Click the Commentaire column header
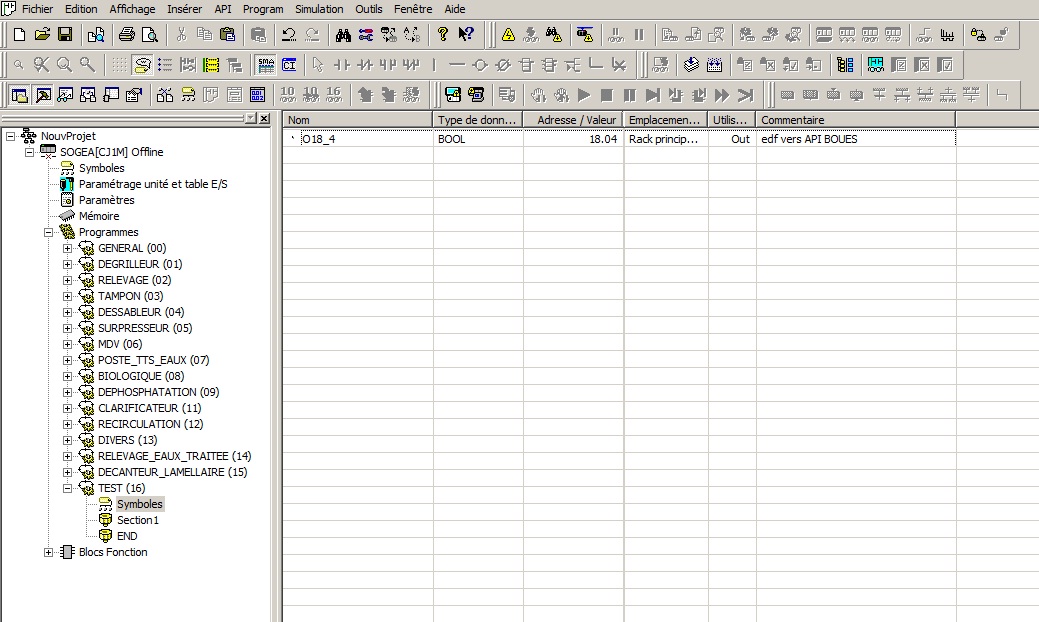 (x=855, y=120)
